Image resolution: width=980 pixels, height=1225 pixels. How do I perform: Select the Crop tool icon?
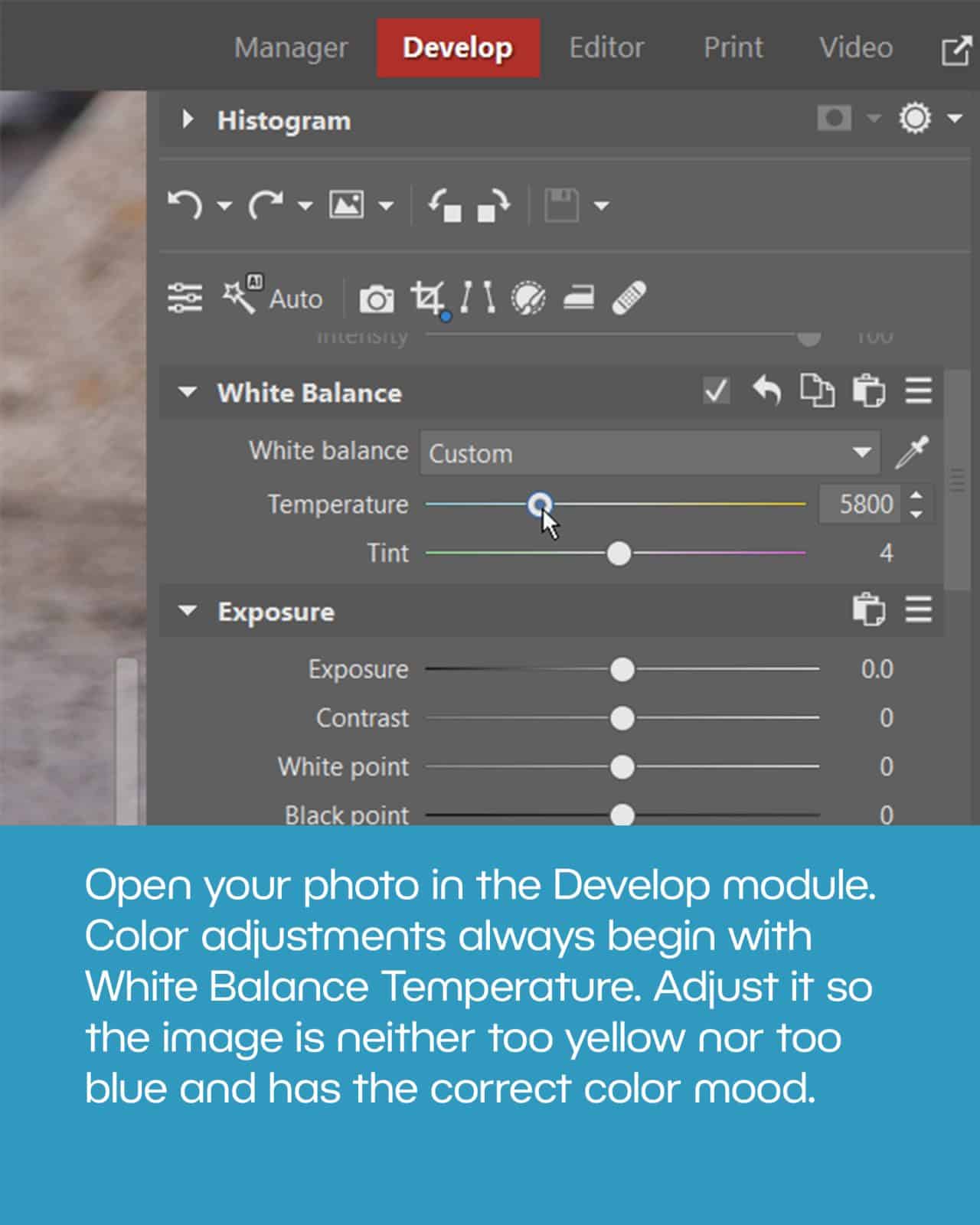(428, 298)
